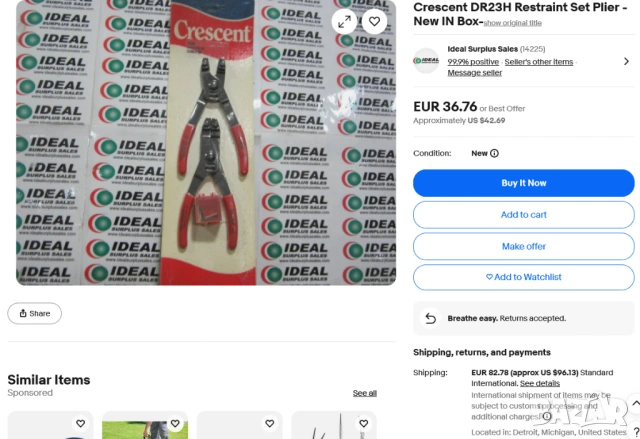This screenshot has width=640, height=439.
Task: Click the customs charges info icon
Action: (547, 417)
